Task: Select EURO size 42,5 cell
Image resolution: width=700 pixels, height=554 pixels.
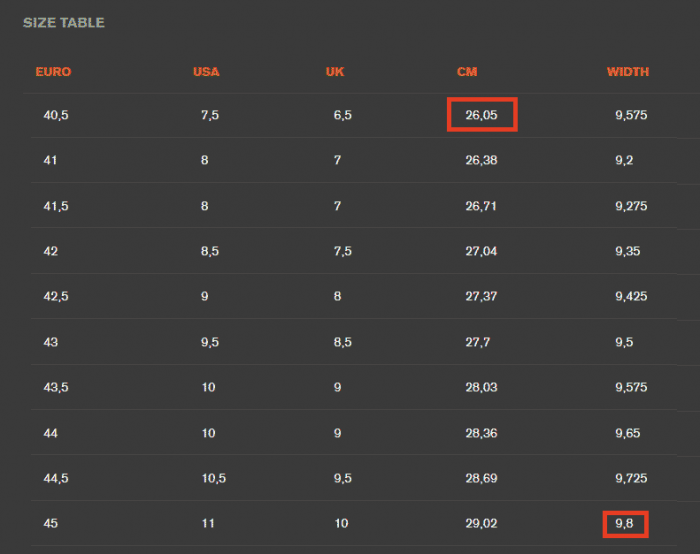Action: coord(56,296)
